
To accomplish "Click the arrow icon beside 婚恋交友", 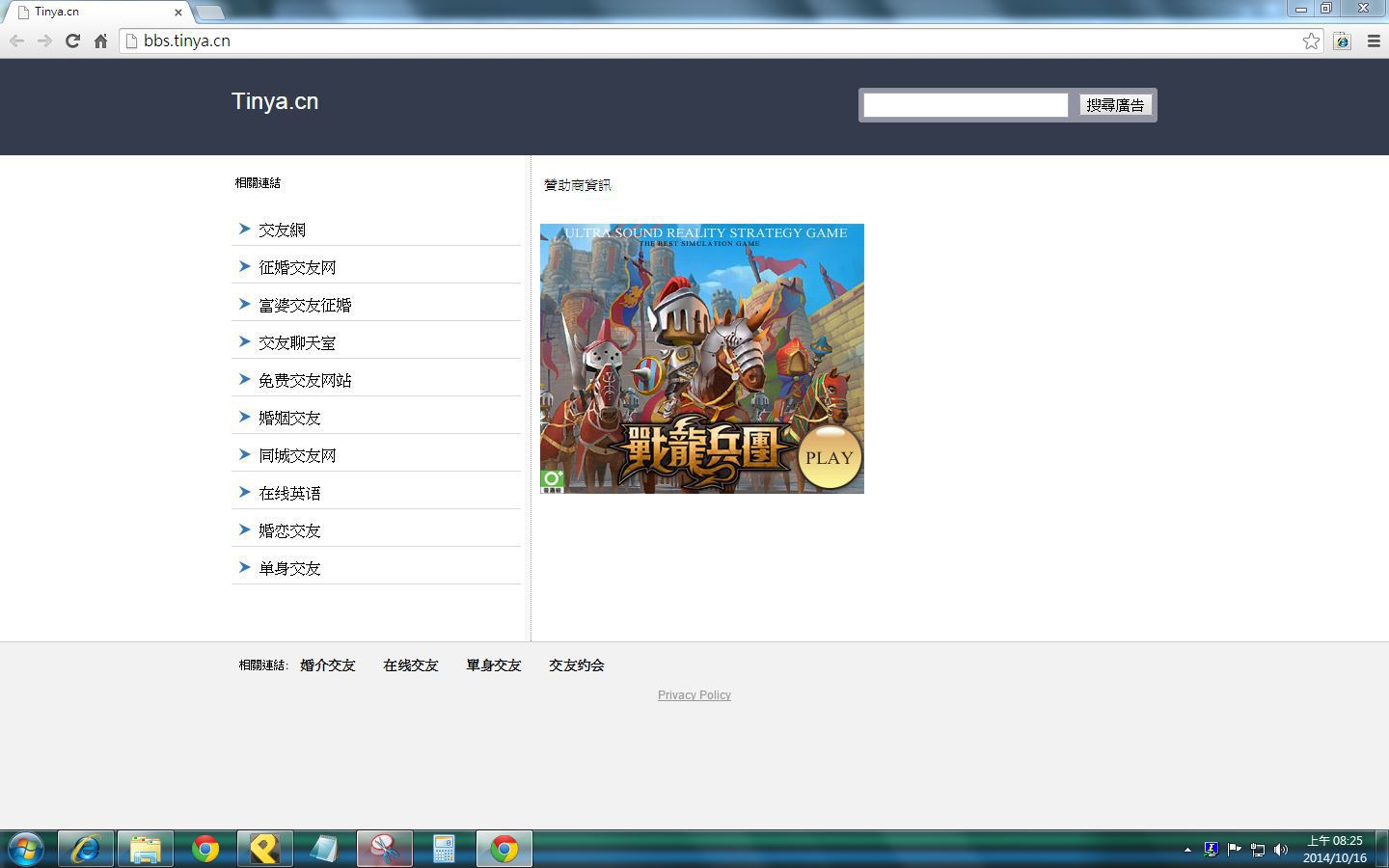I will point(244,529).
